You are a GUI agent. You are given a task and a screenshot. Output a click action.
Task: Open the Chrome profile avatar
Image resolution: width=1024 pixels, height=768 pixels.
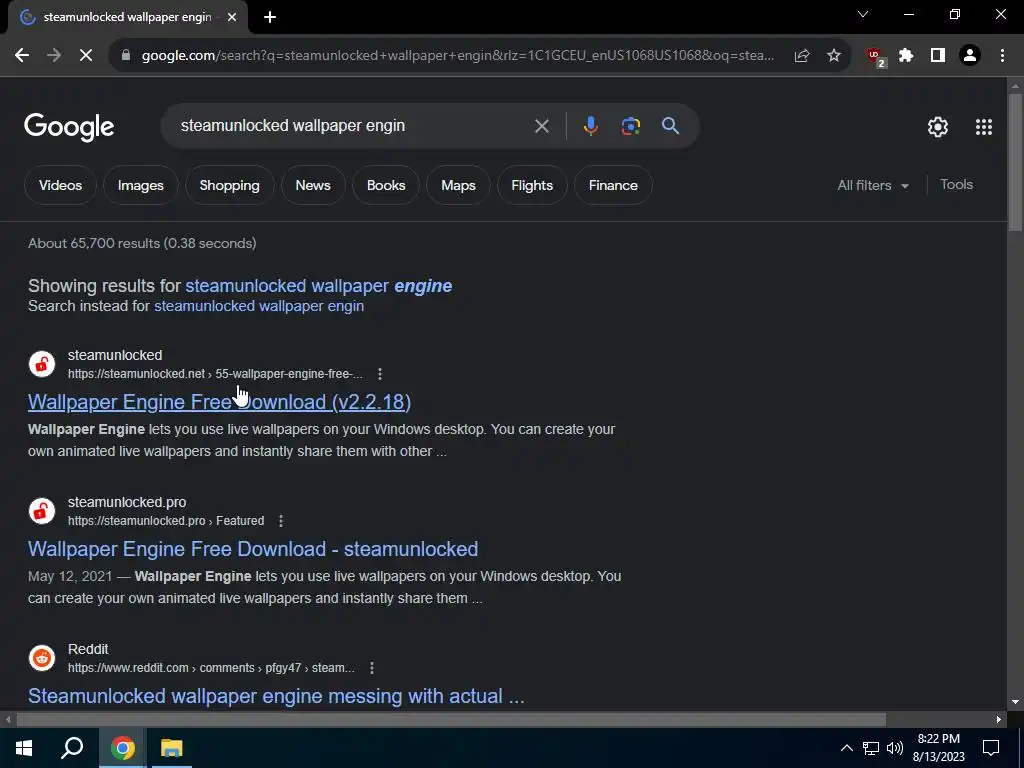(x=970, y=56)
